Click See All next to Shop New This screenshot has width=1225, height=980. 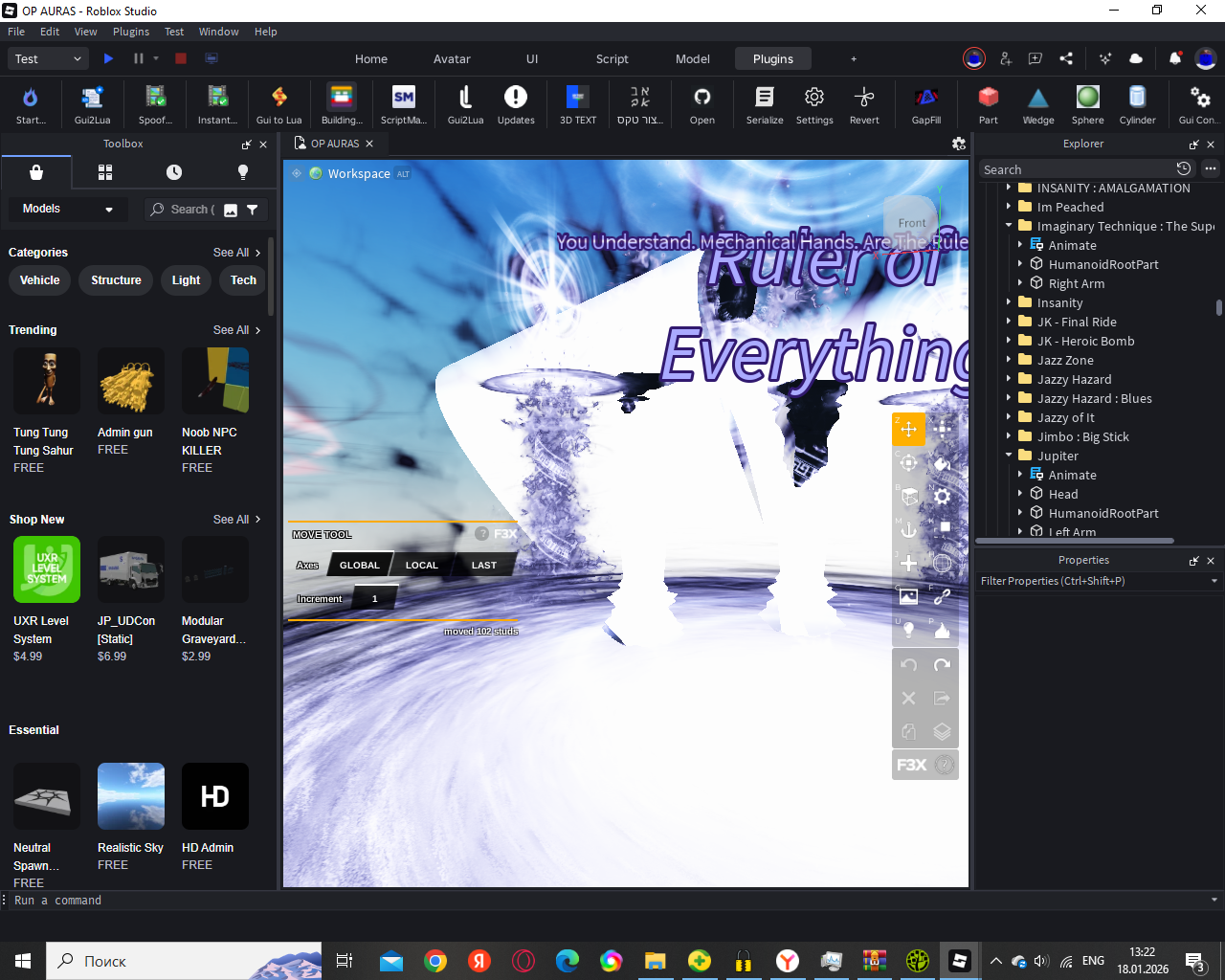coord(236,520)
